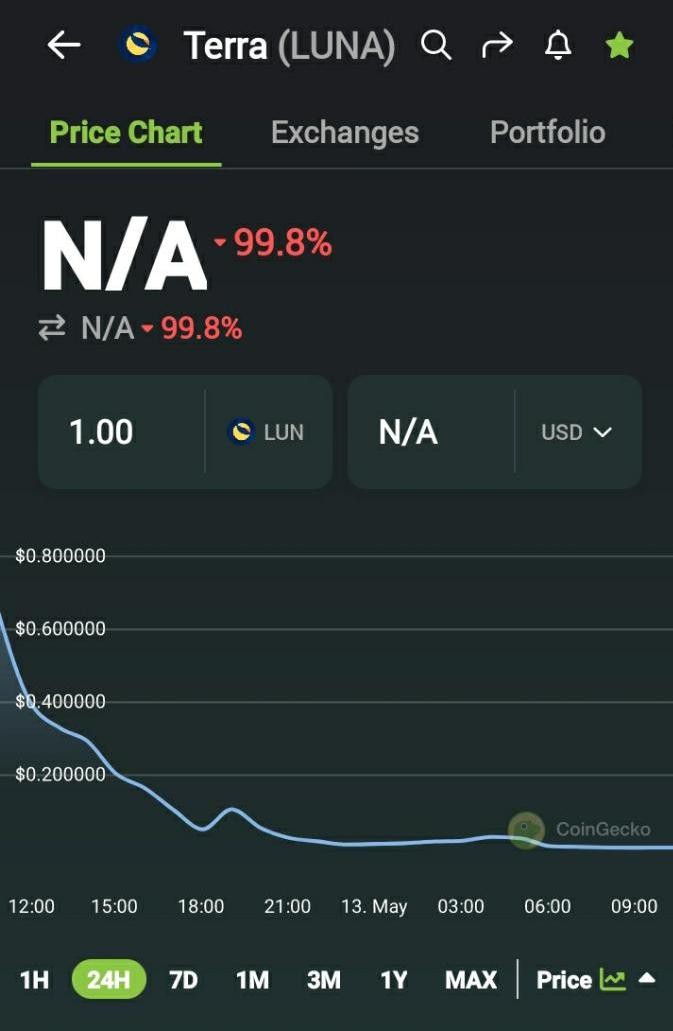
Task: Tap the LUN coin icon in converter
Action: (241, 432)
